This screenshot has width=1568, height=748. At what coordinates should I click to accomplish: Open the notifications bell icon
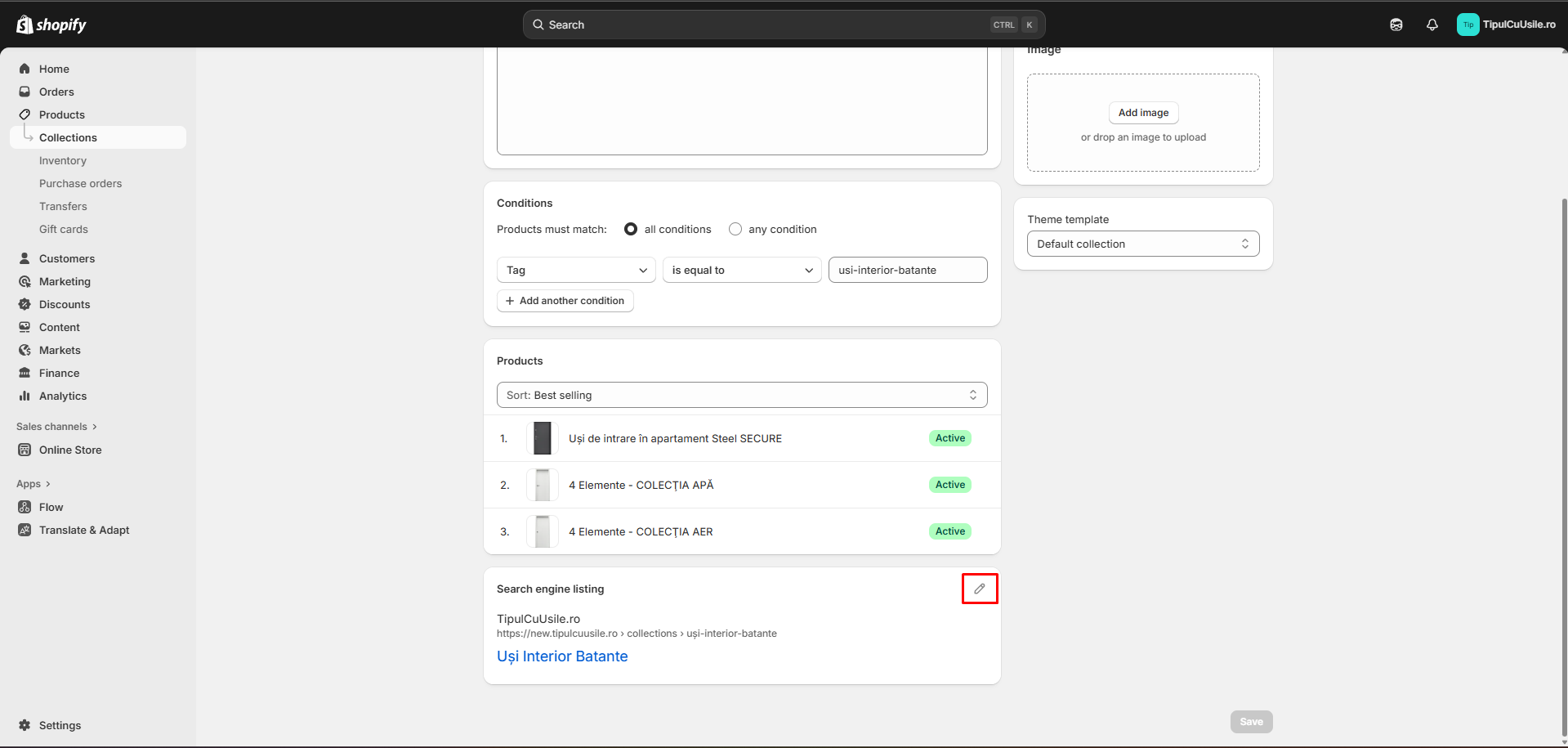1432,25
